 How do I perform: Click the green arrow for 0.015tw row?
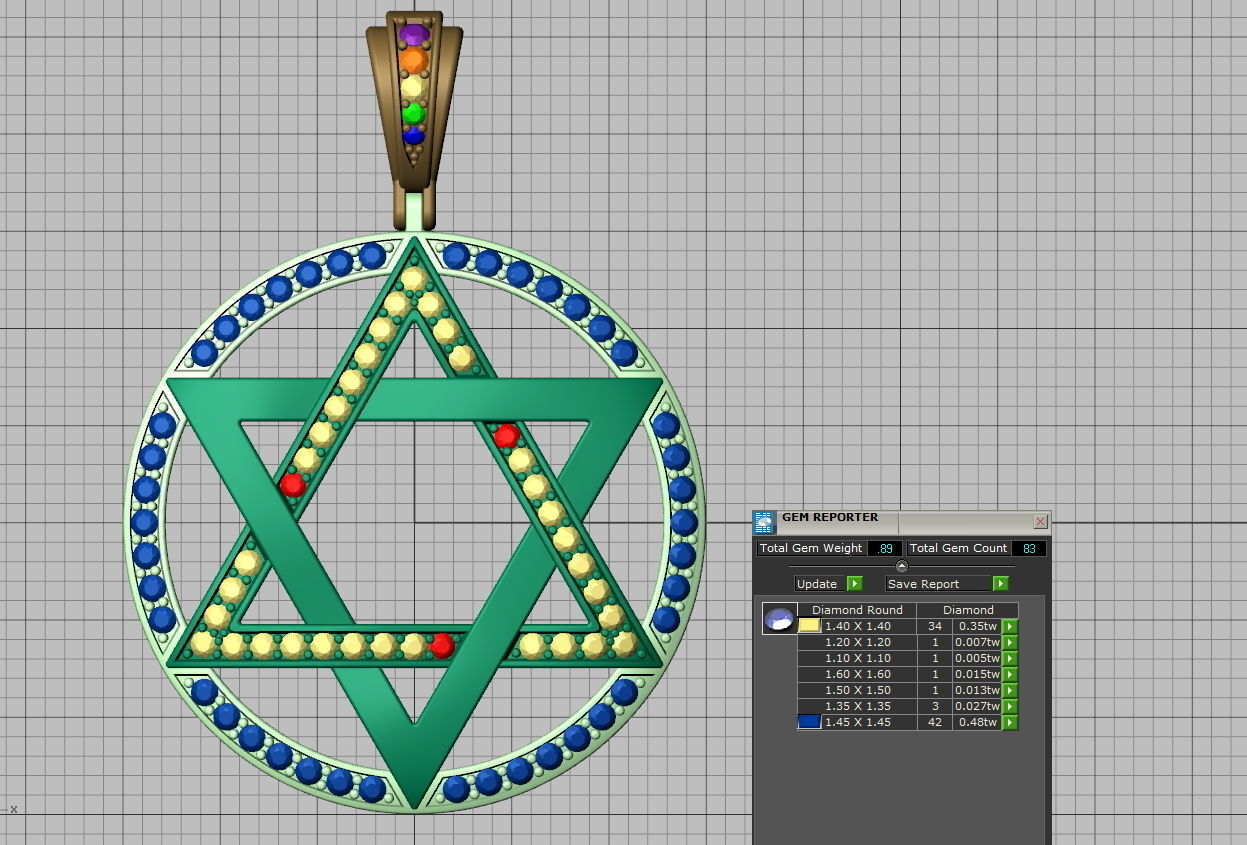[x=1010, y=674]
